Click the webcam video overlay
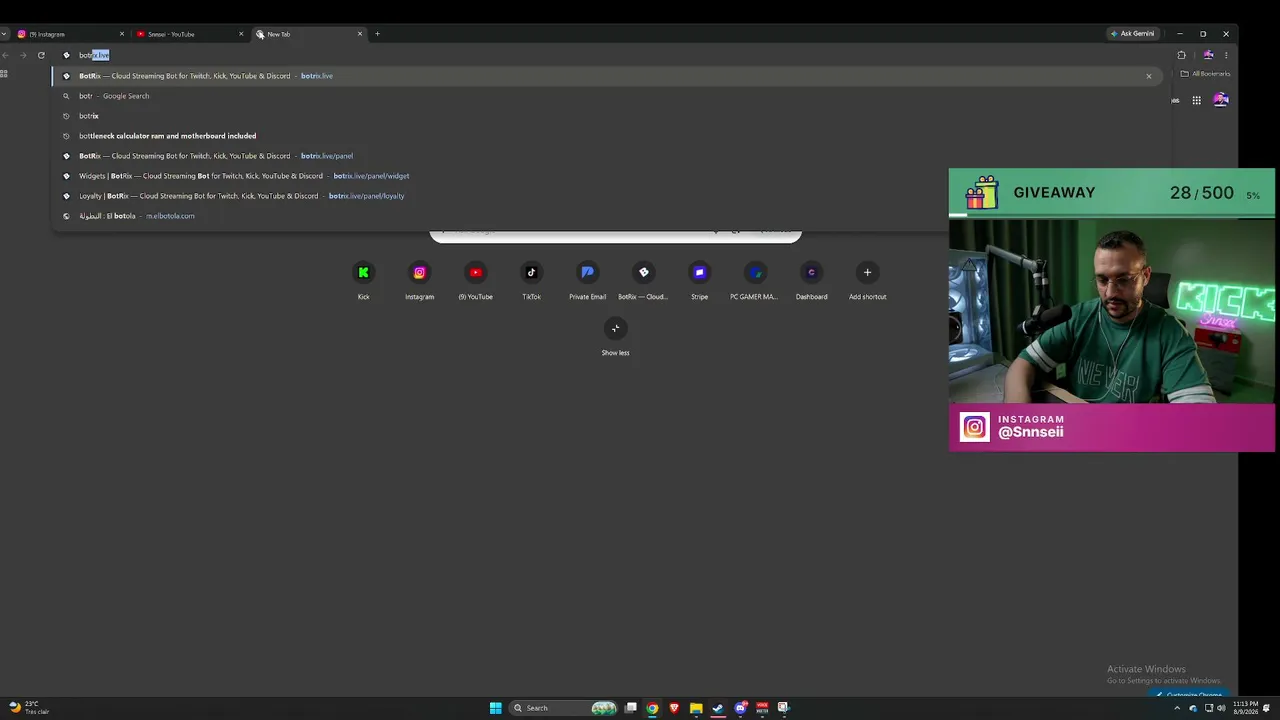Screen dimensions: 1280x720 (1112, 311)
